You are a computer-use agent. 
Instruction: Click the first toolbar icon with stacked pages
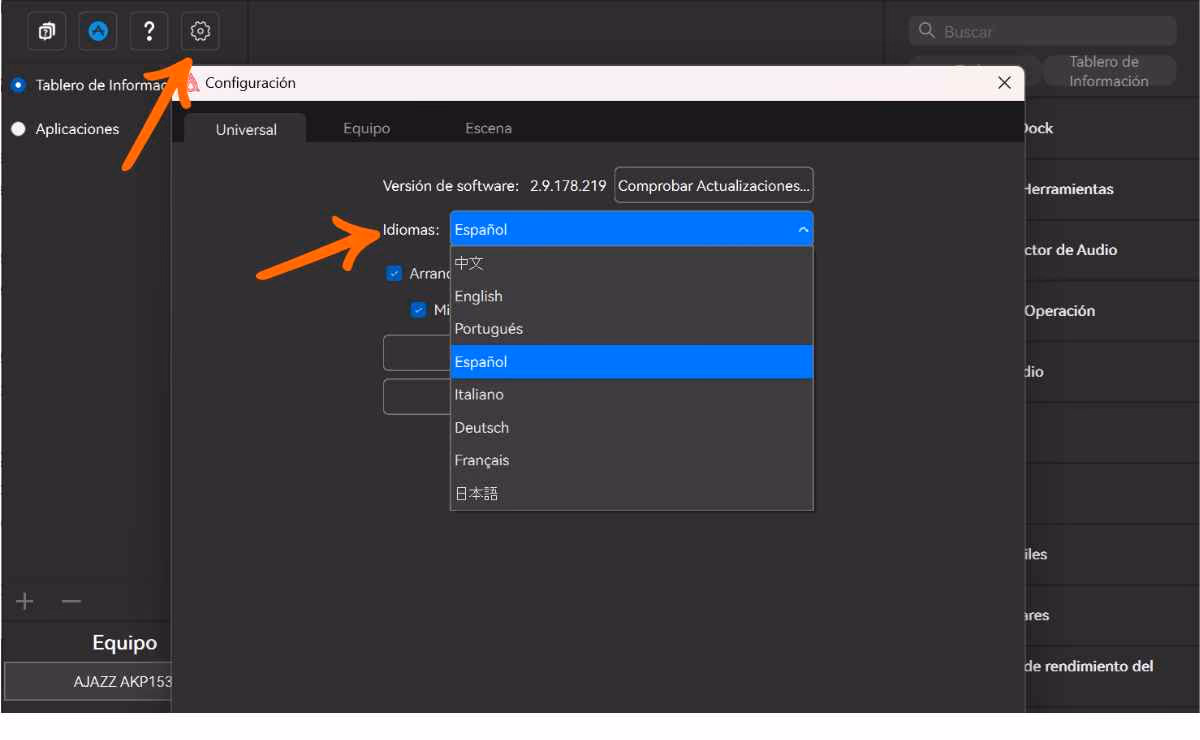point(47,32)
